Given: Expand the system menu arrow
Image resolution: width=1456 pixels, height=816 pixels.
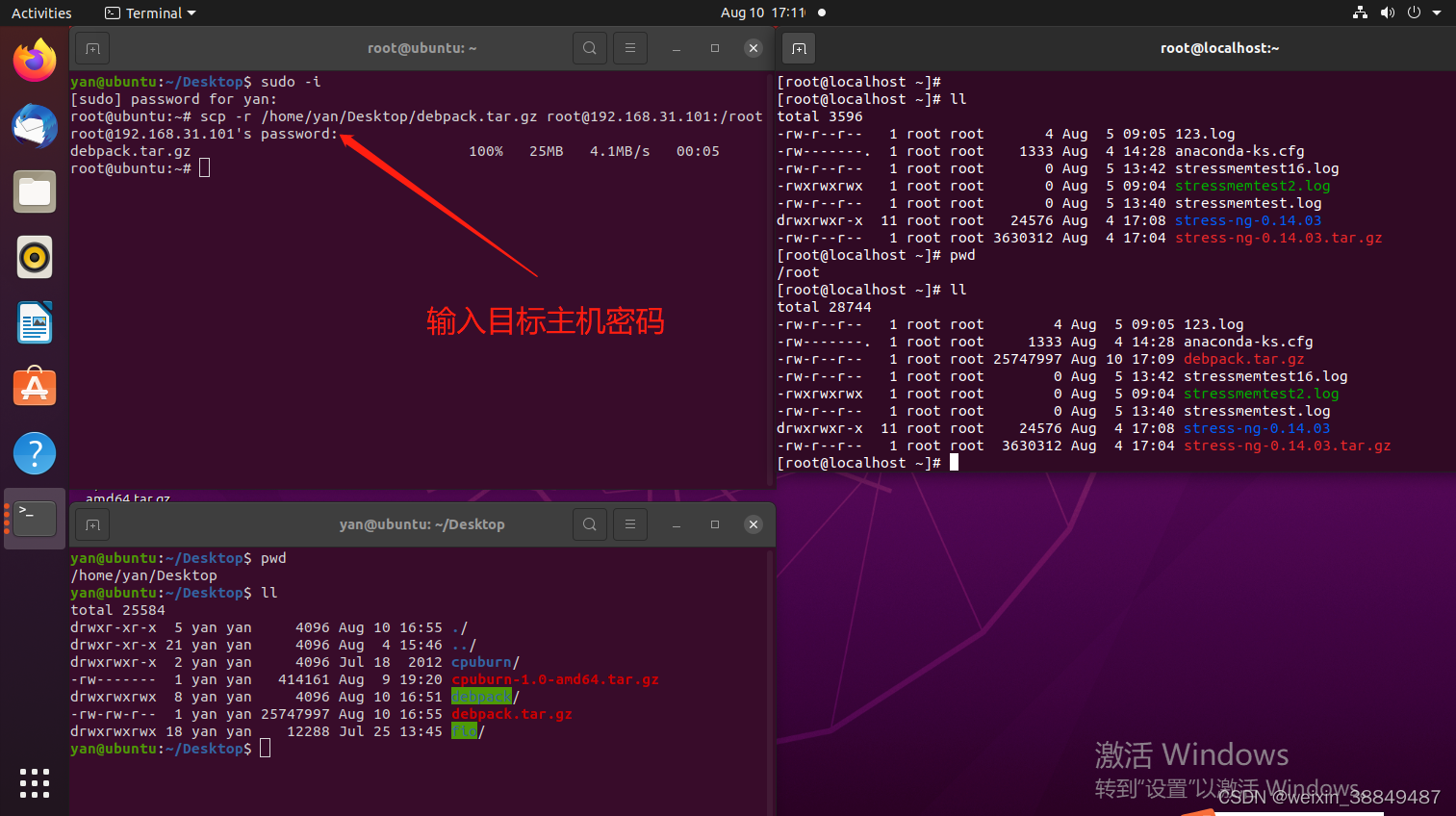Looking at the screenshot, I should (x=1437, y=13).
